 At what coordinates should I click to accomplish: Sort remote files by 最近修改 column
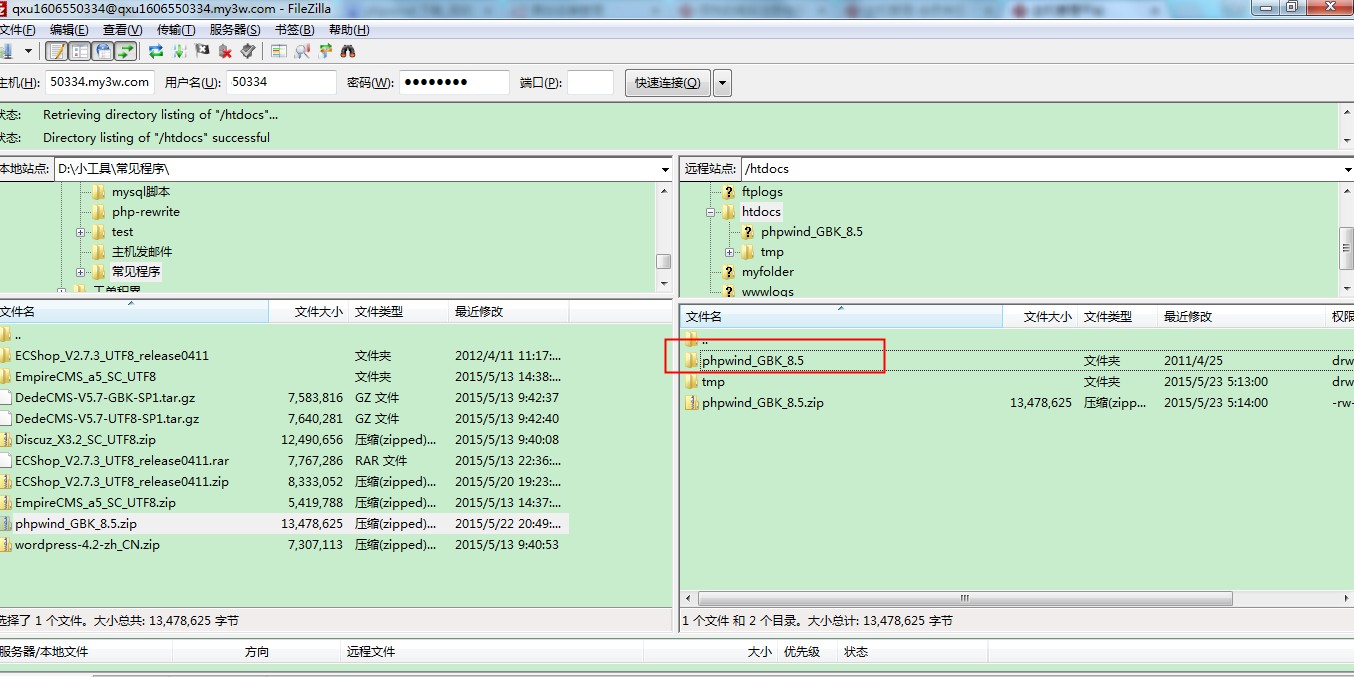tap(1242, 316)
